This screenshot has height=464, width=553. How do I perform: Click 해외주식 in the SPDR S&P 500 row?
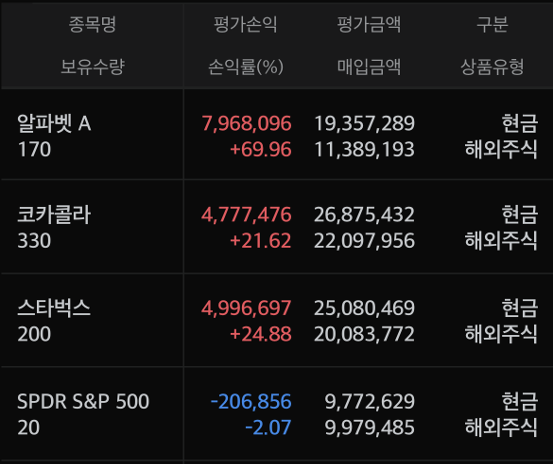point(501,427)
